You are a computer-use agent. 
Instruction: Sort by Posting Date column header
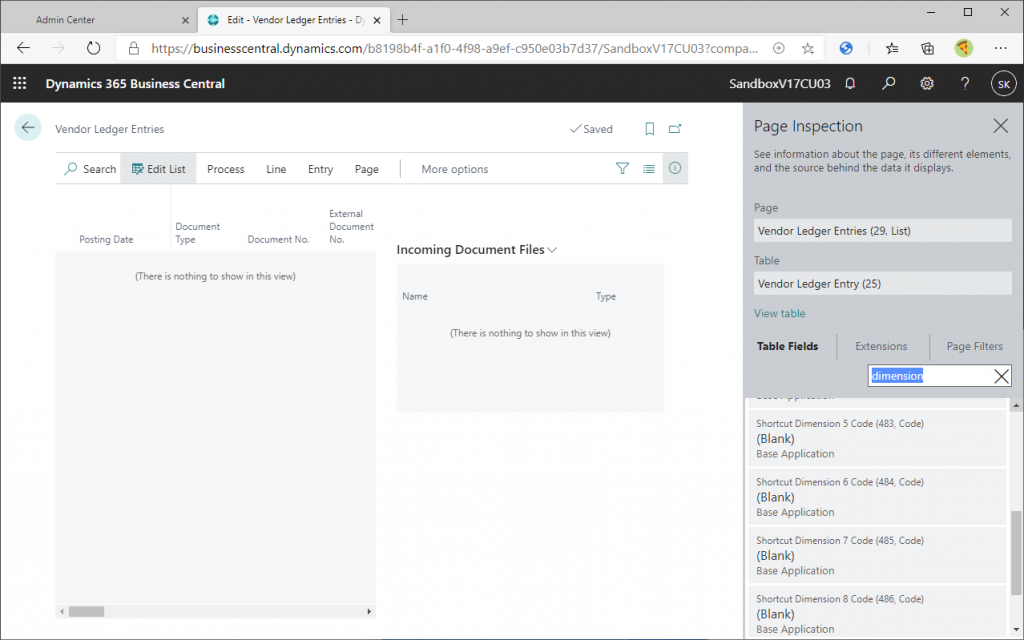coord(106,239)
